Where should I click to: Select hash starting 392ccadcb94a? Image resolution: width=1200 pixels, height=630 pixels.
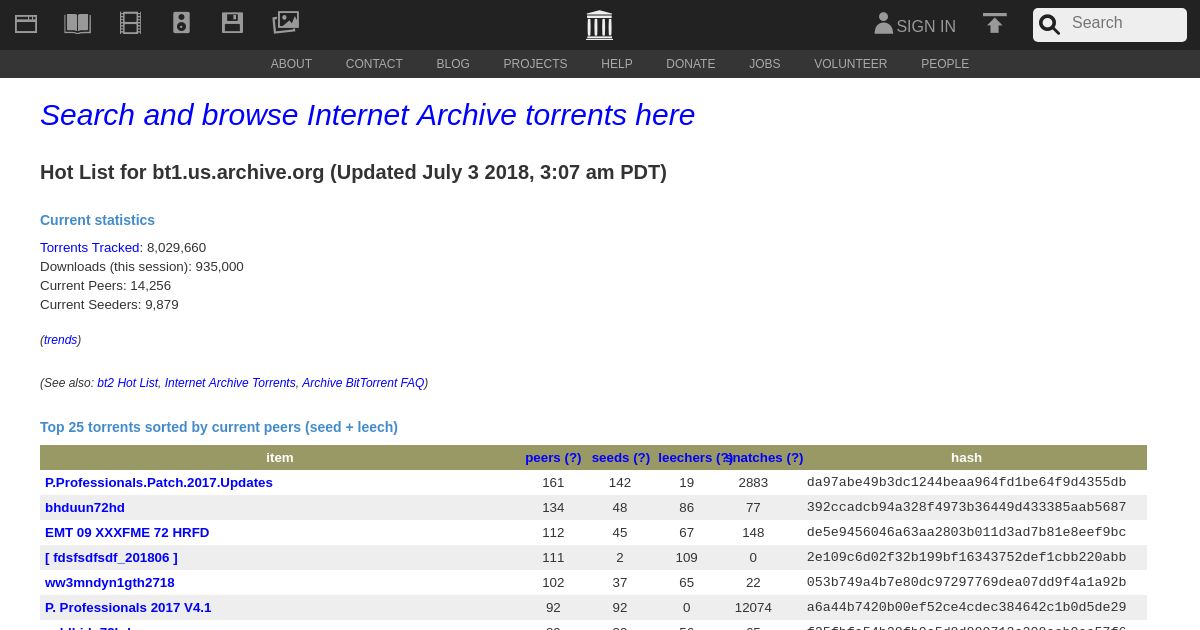(966, 508)
